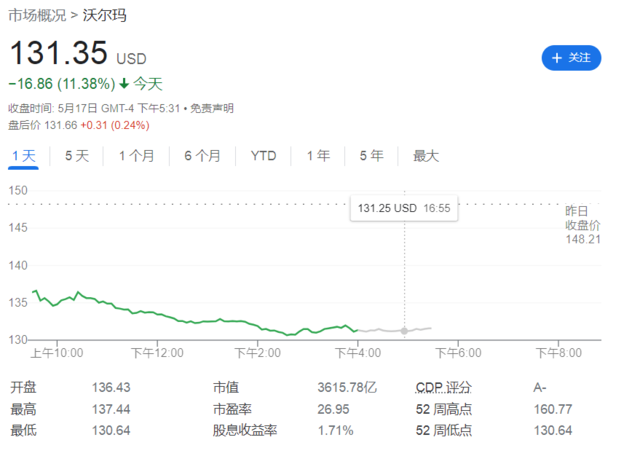Open the 5 年 chart tab
The width and height of the screenshot is (640, 456).
pyautogui.click(x=371, y=156)
